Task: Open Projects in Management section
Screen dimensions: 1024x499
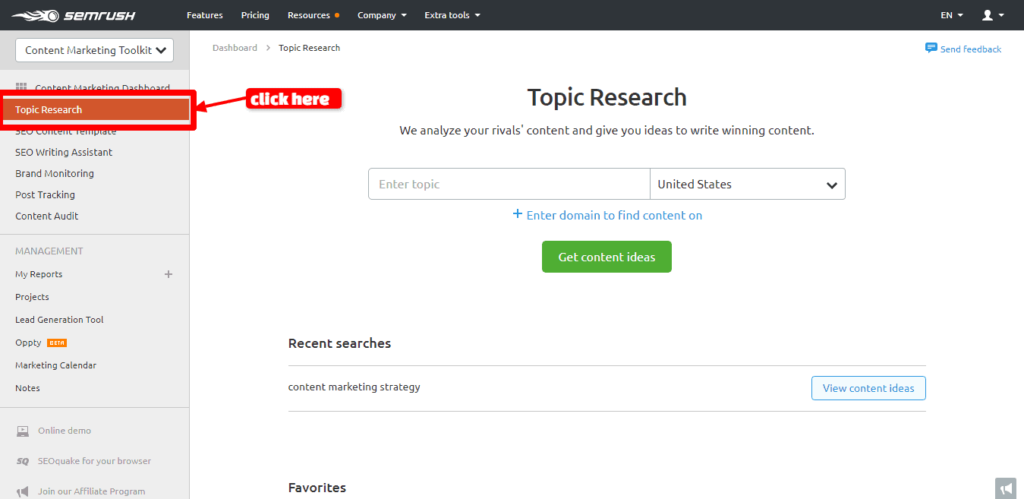Action: (x=32, y=297)
